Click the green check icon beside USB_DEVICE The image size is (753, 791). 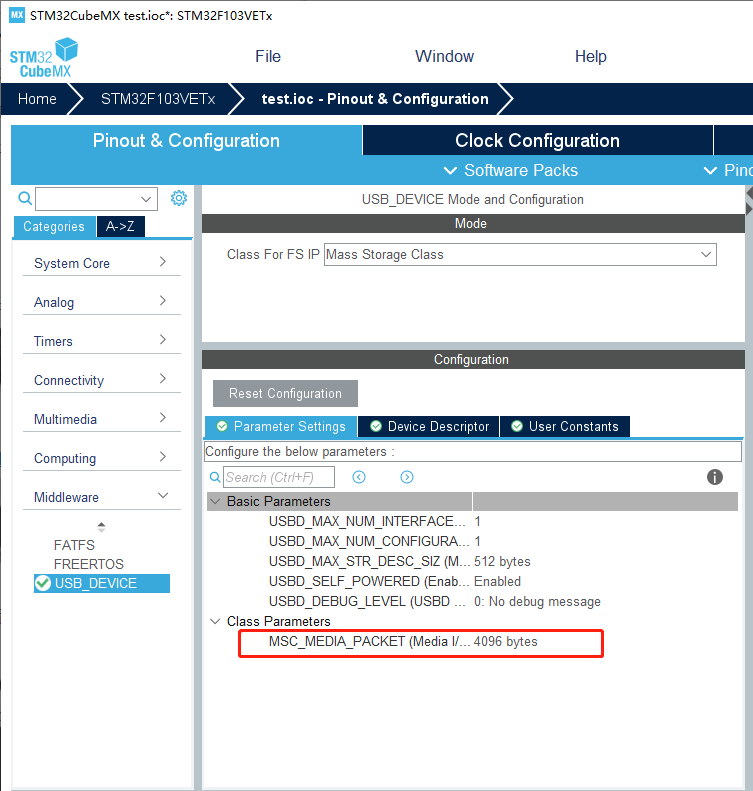pyautogui.click(x=43, y=583)
